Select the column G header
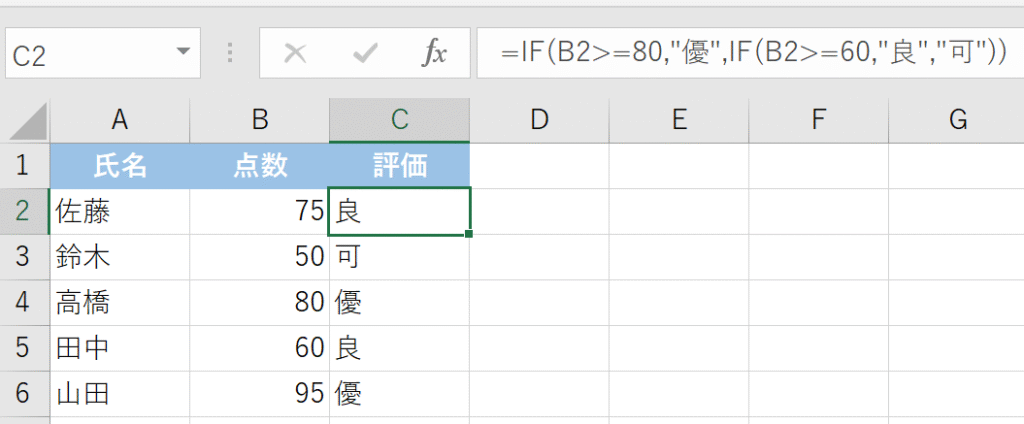 click(x=957, y=120)
